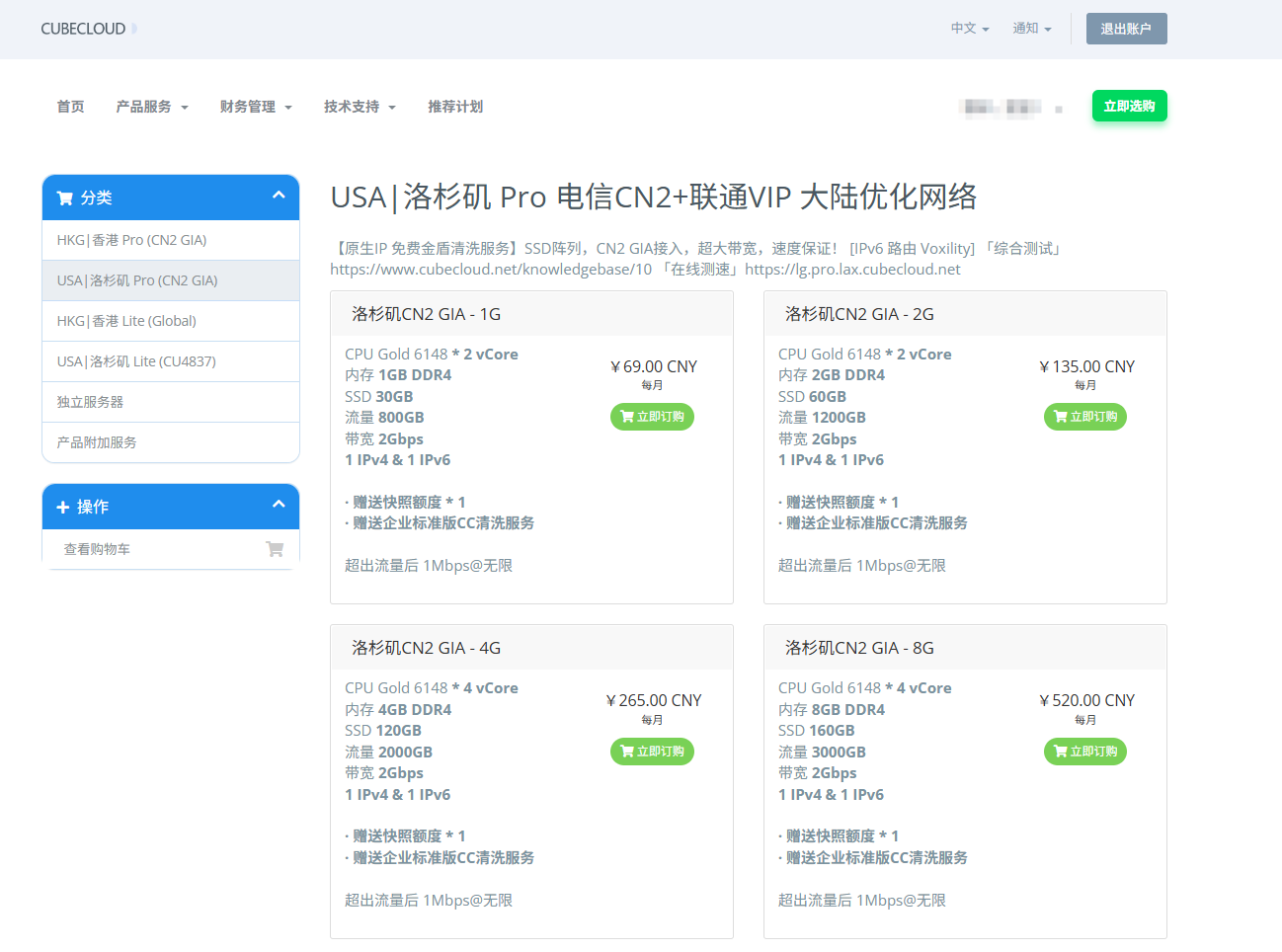Viewport: 1282px width, 952px height.
Task: Click 流量 2000GB in 4G plan
Action: 388,753
